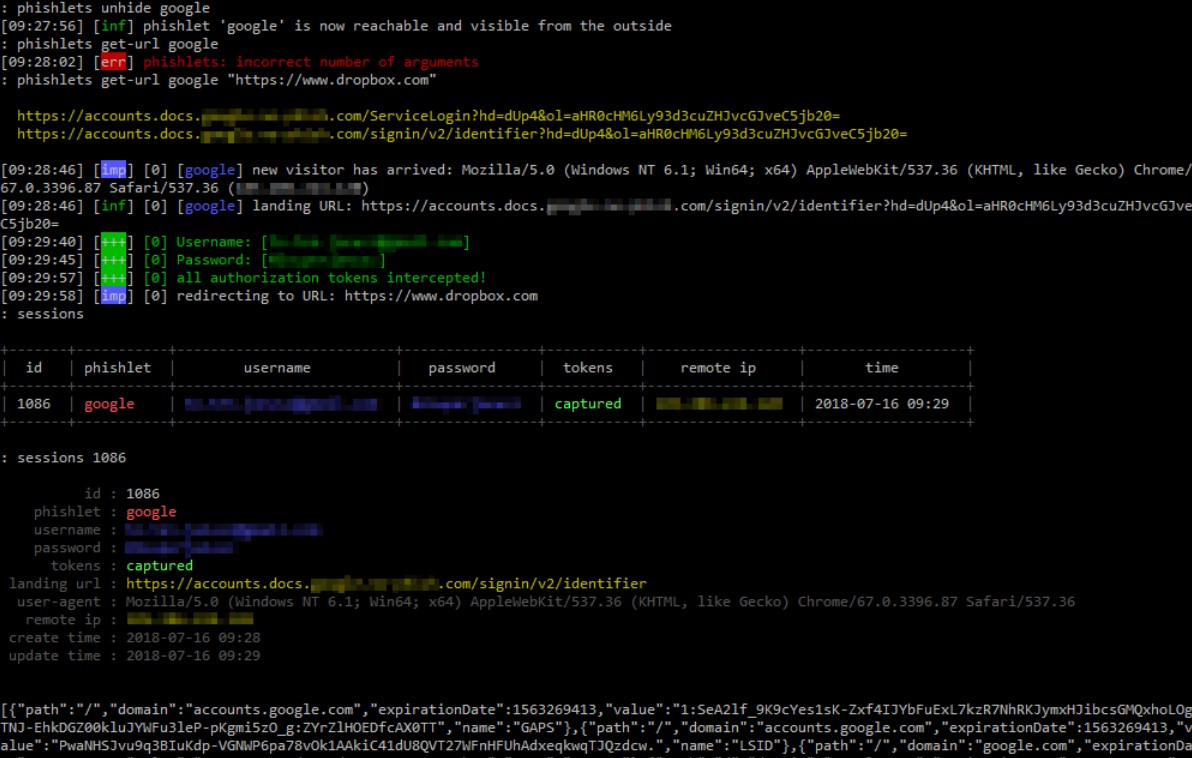Click the '1086' value beside the id label in session details

click(x=143, y=494)
